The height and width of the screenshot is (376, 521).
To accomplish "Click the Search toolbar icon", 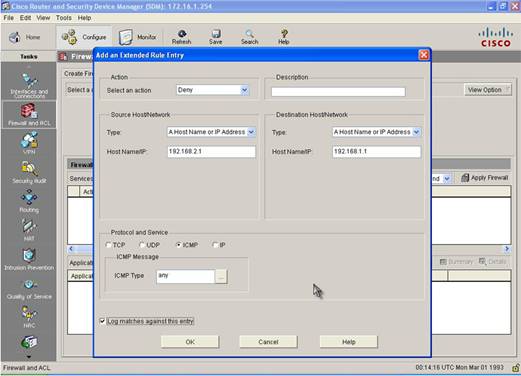I will coord(249,37).
